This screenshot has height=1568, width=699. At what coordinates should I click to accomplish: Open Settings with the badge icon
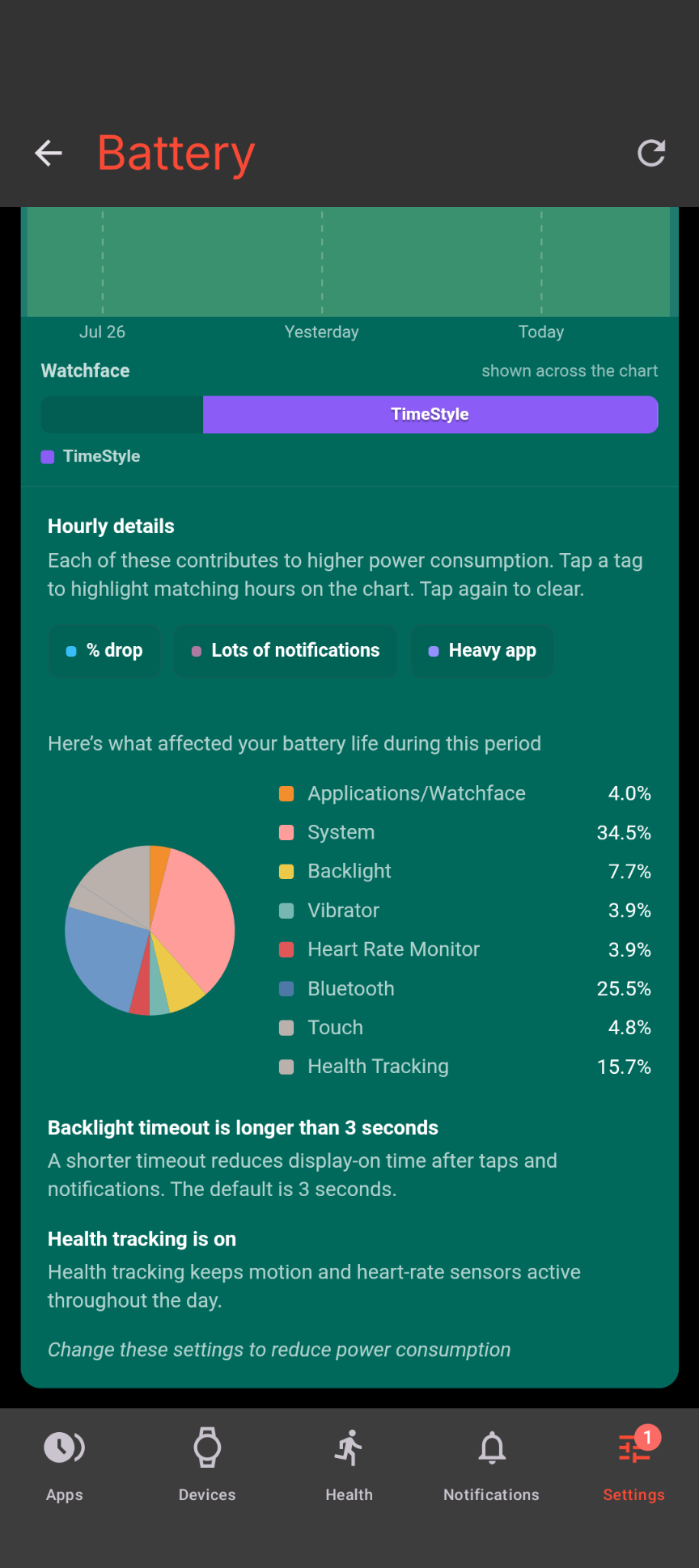pyautogui.click(x=634, y=1465)
